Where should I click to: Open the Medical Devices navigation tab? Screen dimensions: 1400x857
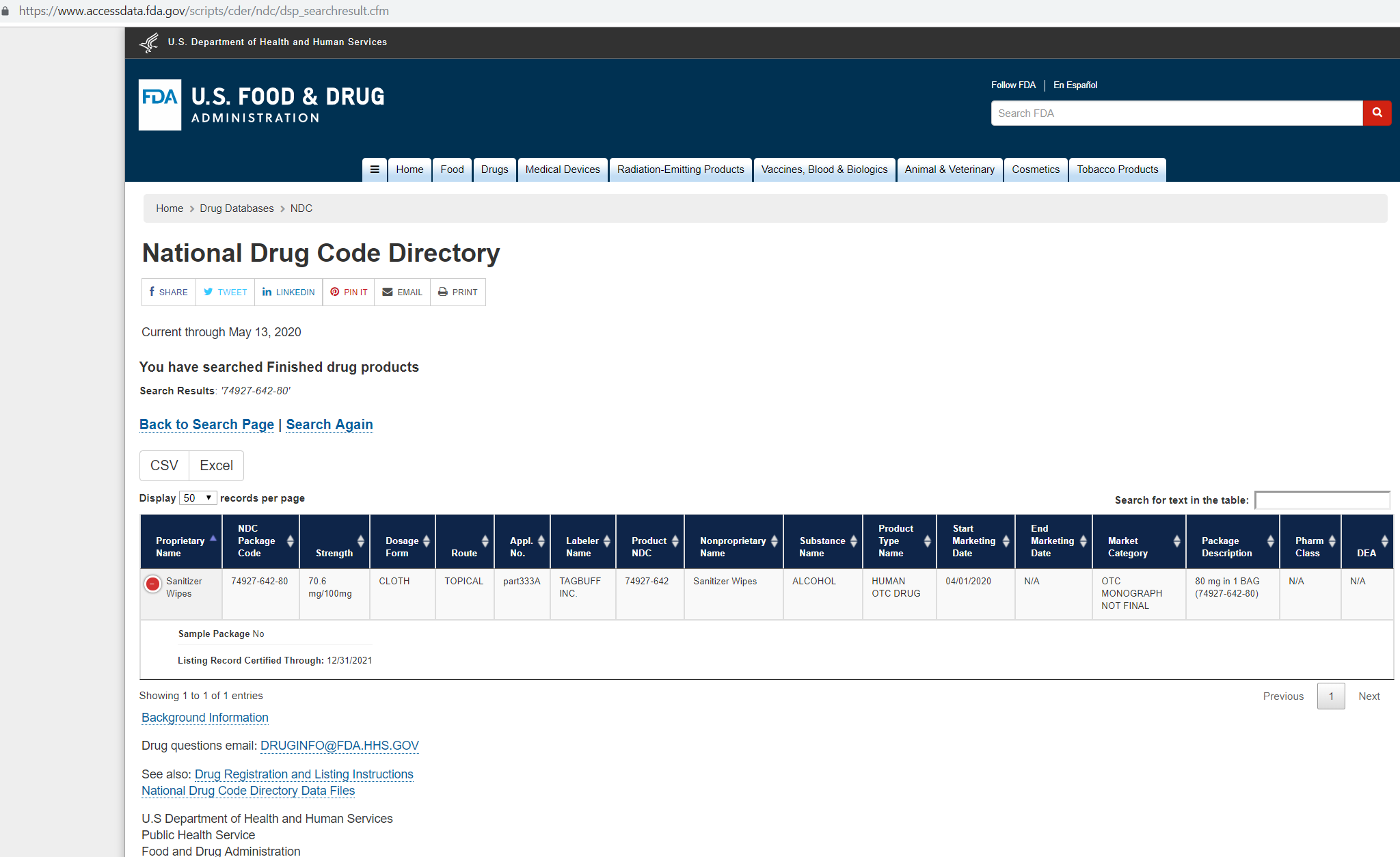562,169
